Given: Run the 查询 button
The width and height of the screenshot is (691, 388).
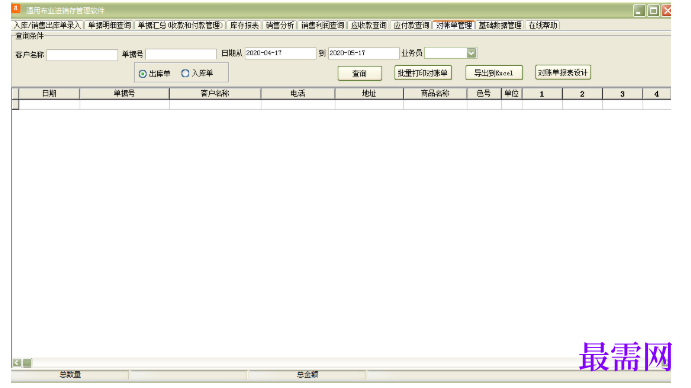Looking at the screenshot, I should (x=360, y=73).
